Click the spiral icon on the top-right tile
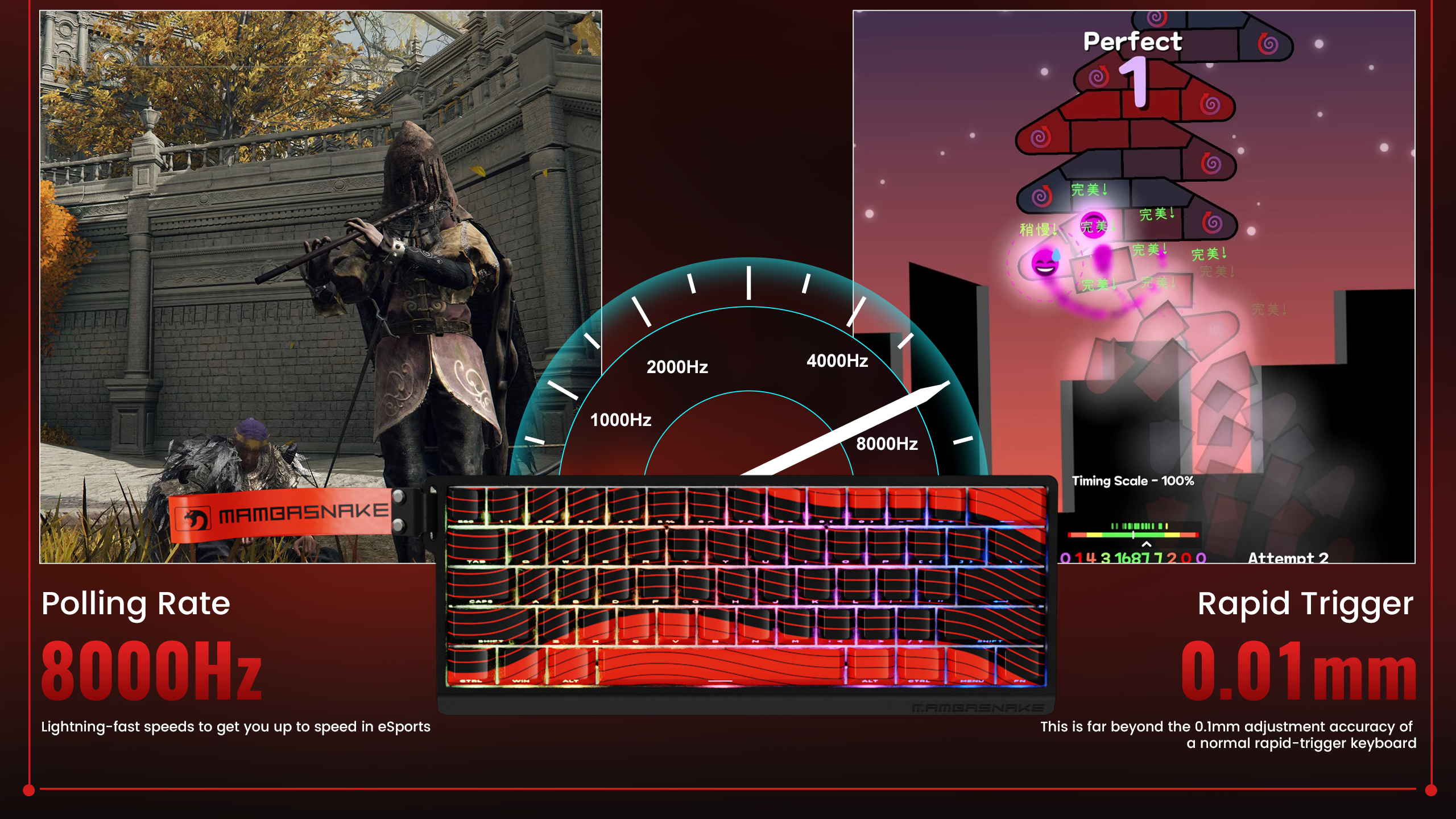This screenshot has height=819, width=1456. coord(1268,44)
